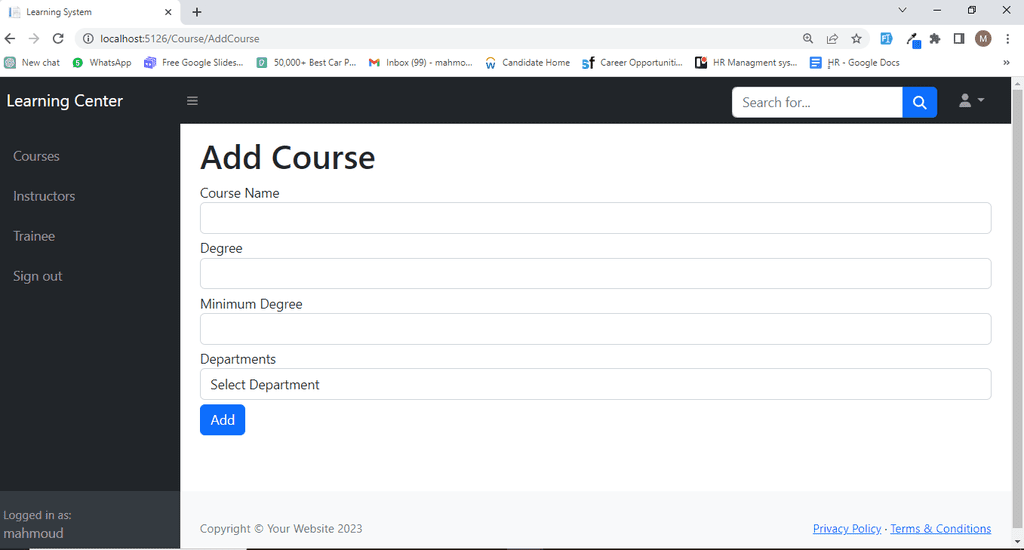Screen dimensions: 1024x550
Task: Click the pen extension icon with blue badge
Action: coord(913,40)
